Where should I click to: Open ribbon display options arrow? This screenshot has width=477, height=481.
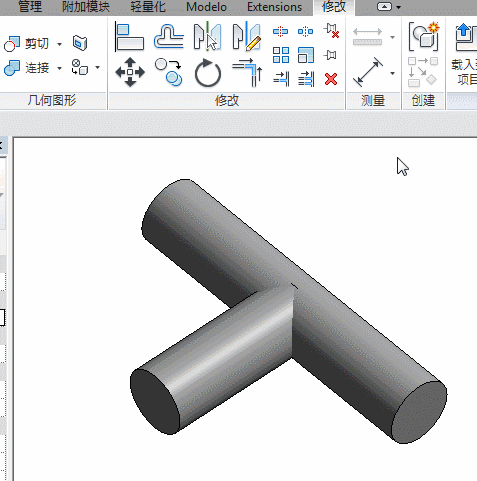398,7
